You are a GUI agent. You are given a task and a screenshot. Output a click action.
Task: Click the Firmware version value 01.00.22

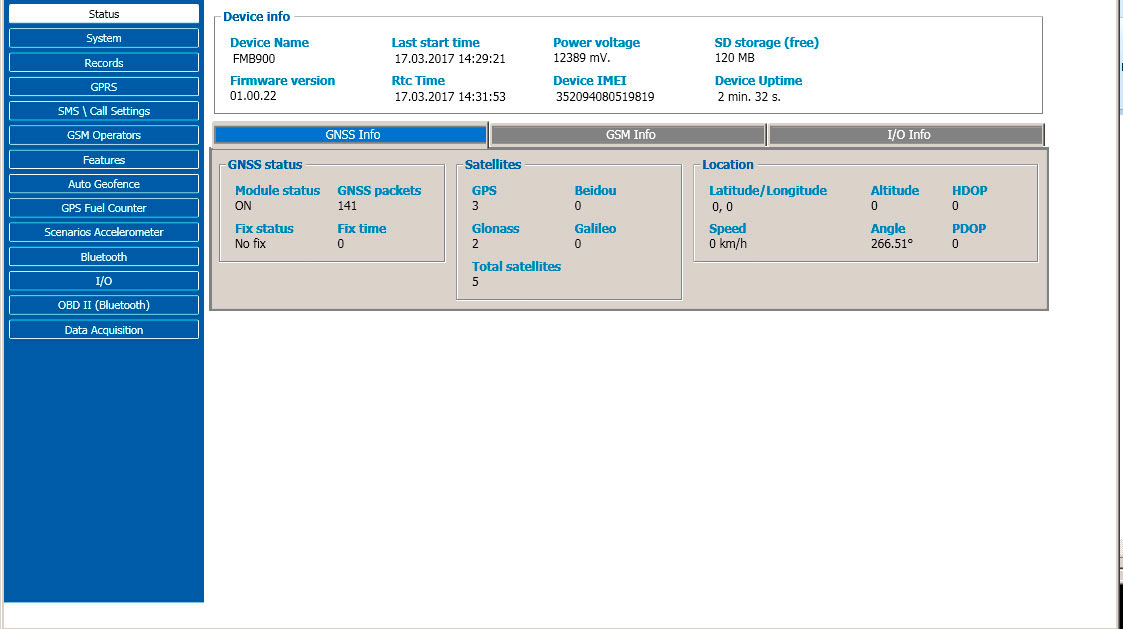click(251, 97)
